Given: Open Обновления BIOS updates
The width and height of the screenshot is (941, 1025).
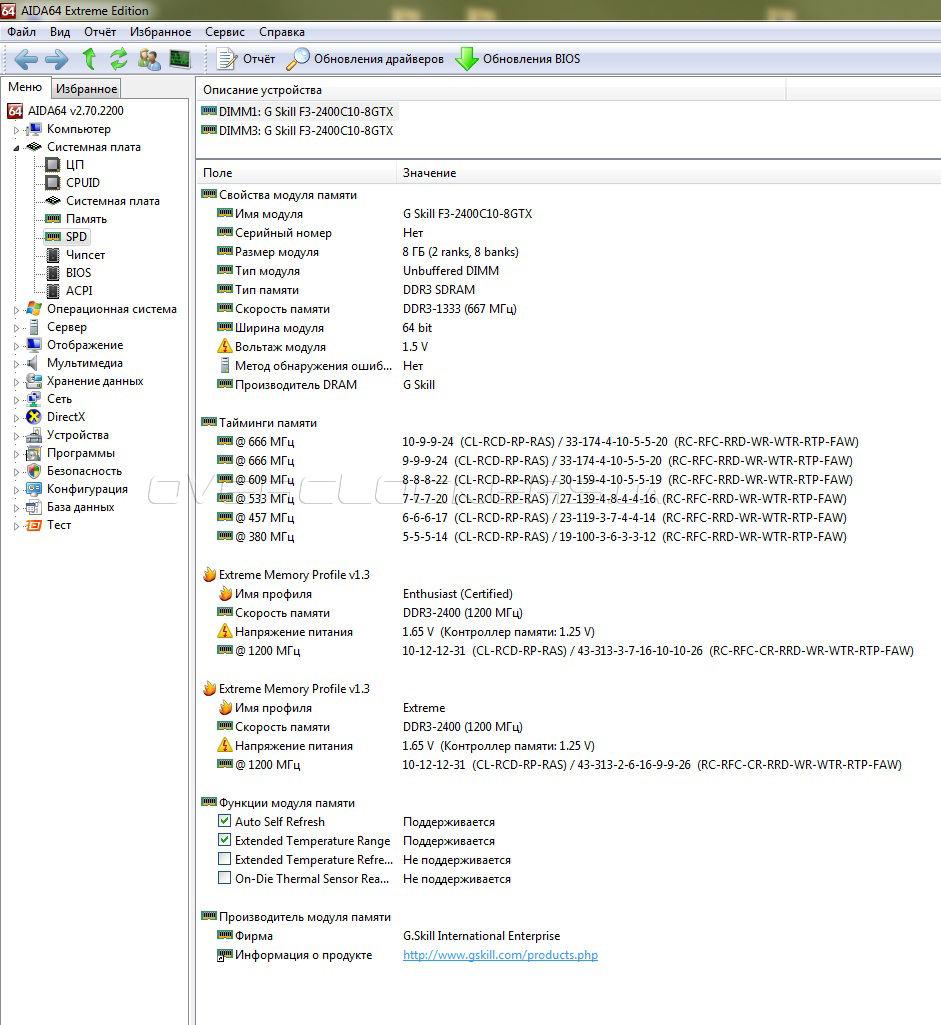Looking at the screenshot, I should tap(518, 59).
